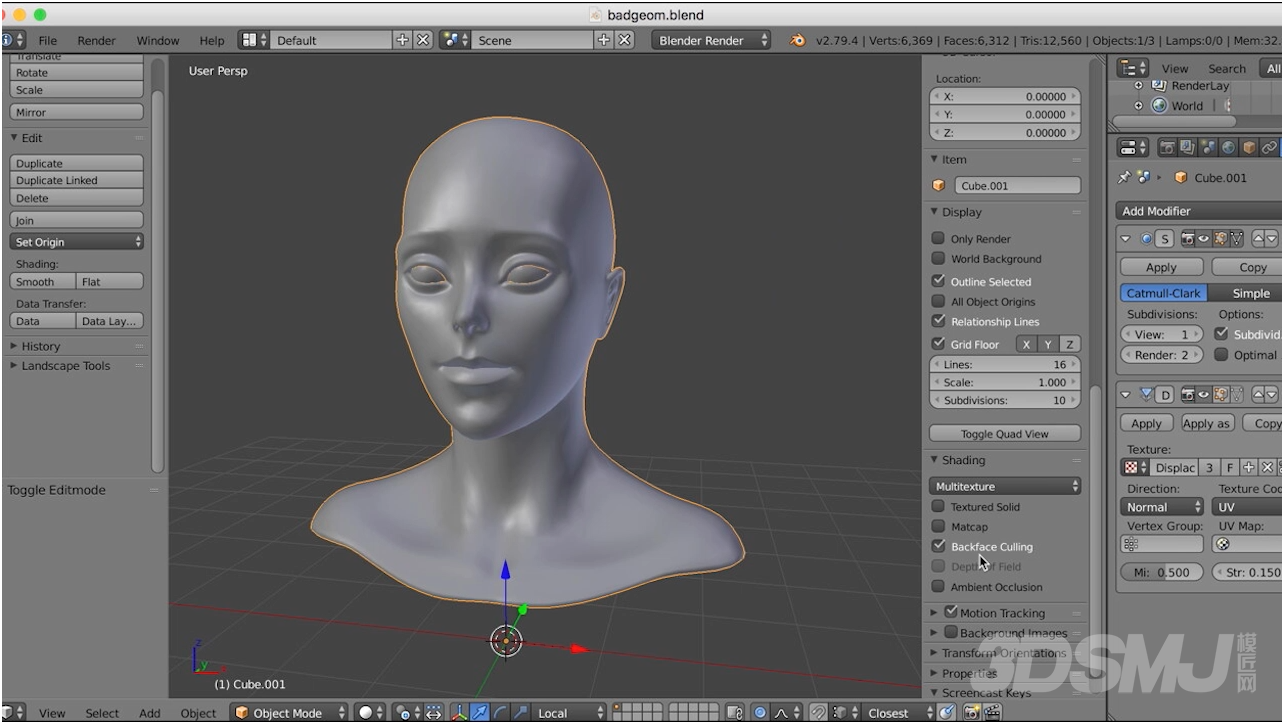Switch to the World properties globe tab
This screenshot has height=724, width=1284.
pyautogui.click(x=1229, y=148)
